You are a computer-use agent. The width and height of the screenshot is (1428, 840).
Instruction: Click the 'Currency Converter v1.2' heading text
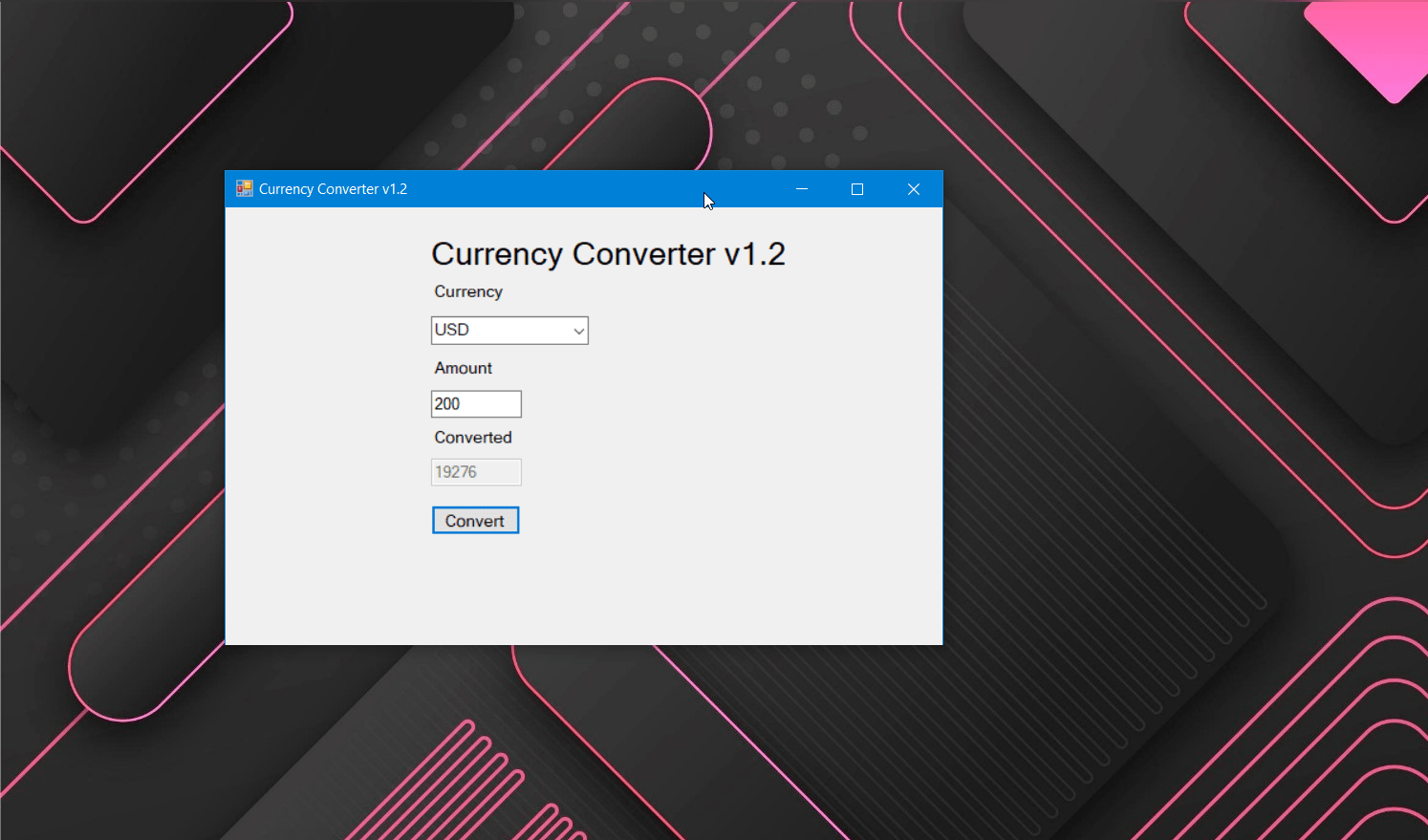click(608, 253)
